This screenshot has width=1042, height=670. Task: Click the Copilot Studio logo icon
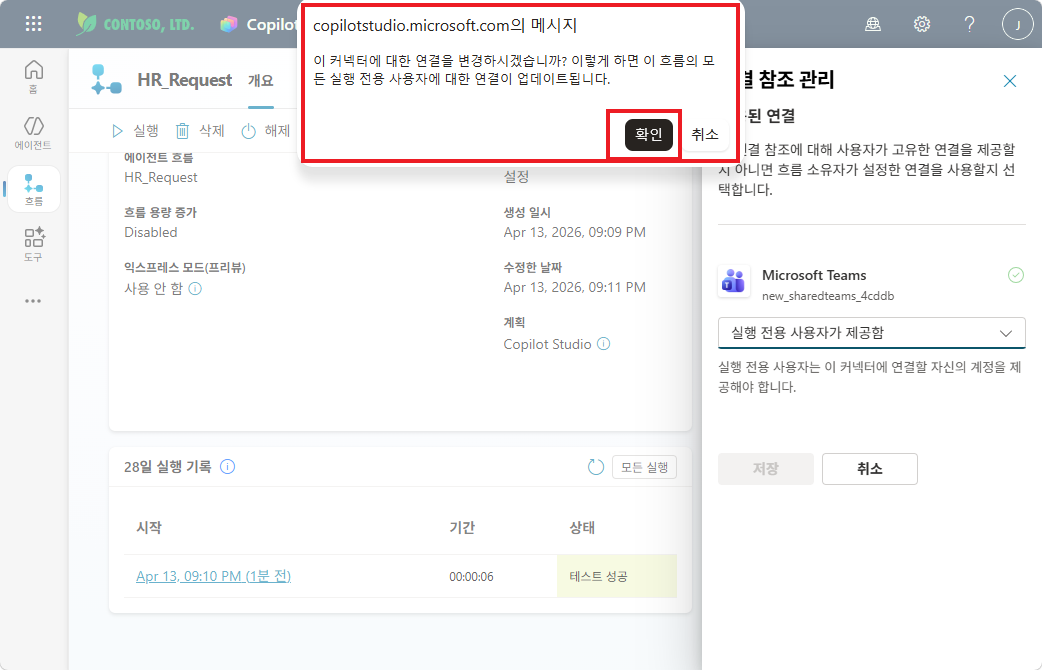click(229, 25)
